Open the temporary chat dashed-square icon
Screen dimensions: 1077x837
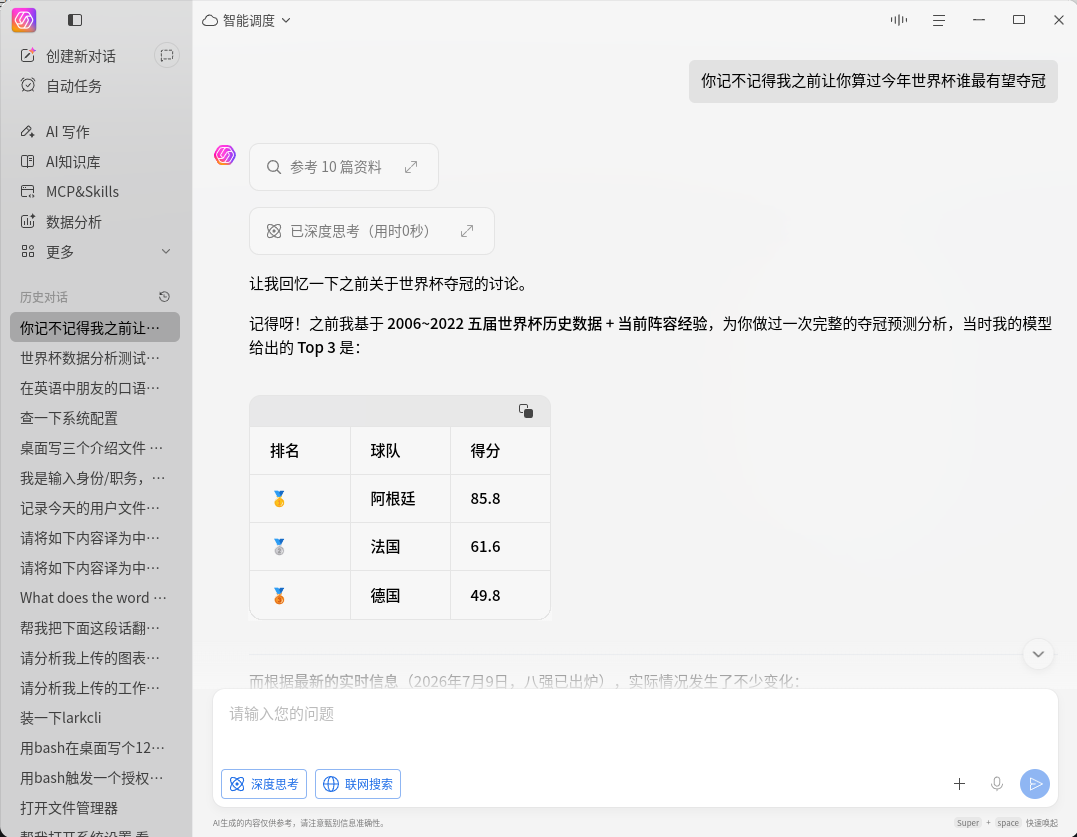[x=167, y=56]
